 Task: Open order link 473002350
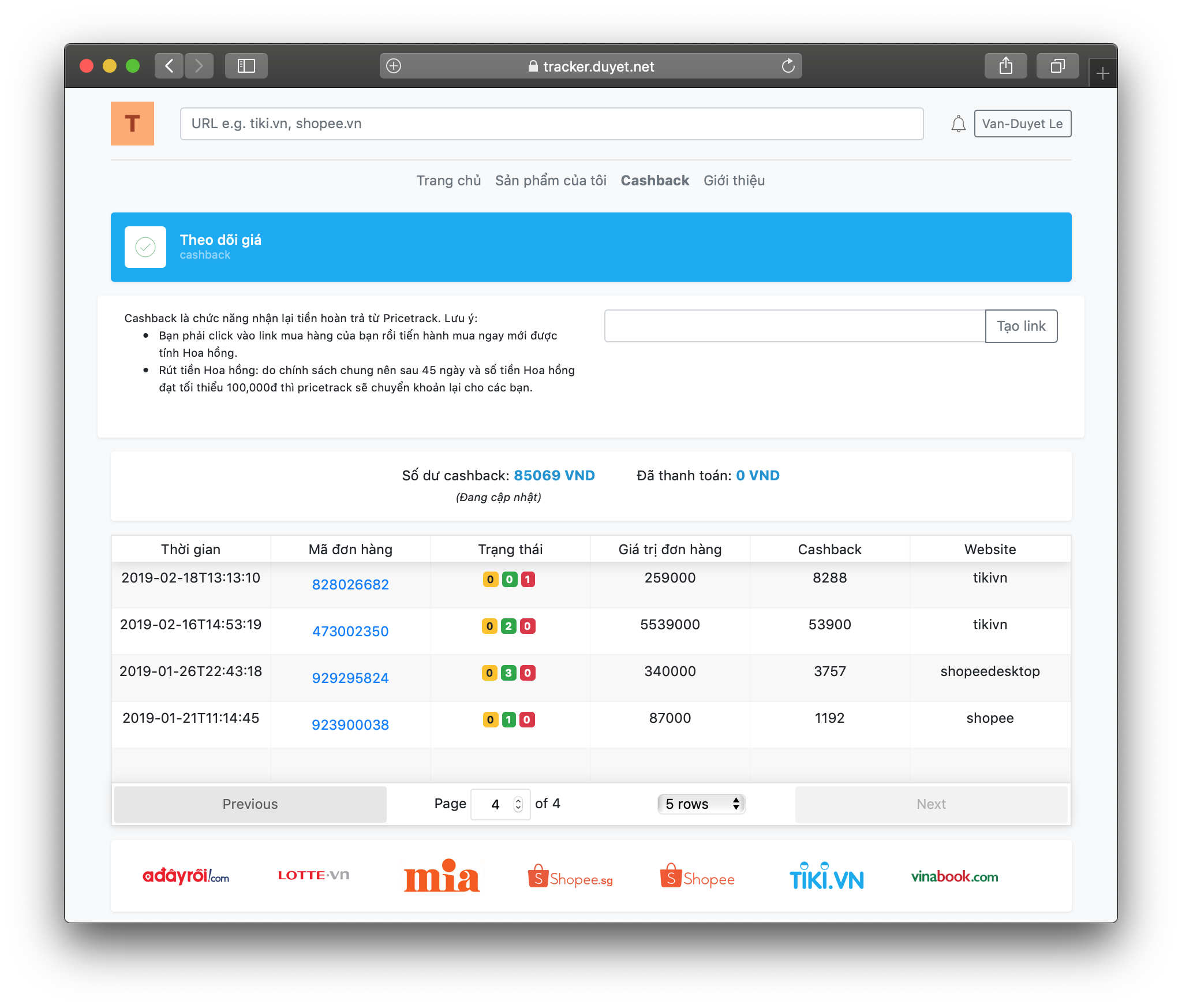point(350,631)
